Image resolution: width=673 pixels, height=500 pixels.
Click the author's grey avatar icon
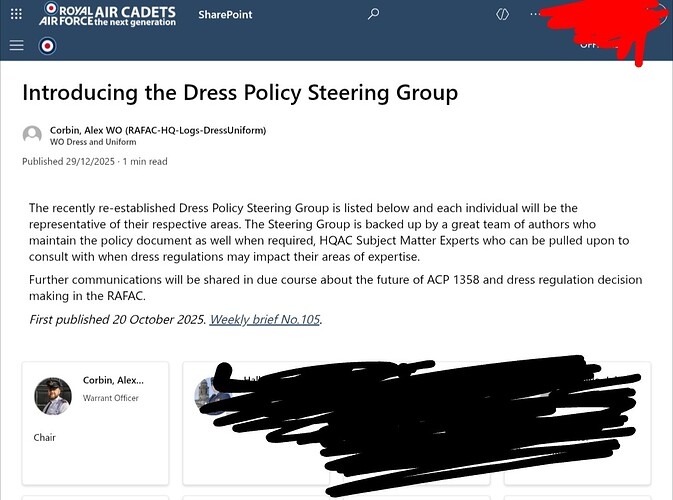pyautogui.click(x=33, y=135)
